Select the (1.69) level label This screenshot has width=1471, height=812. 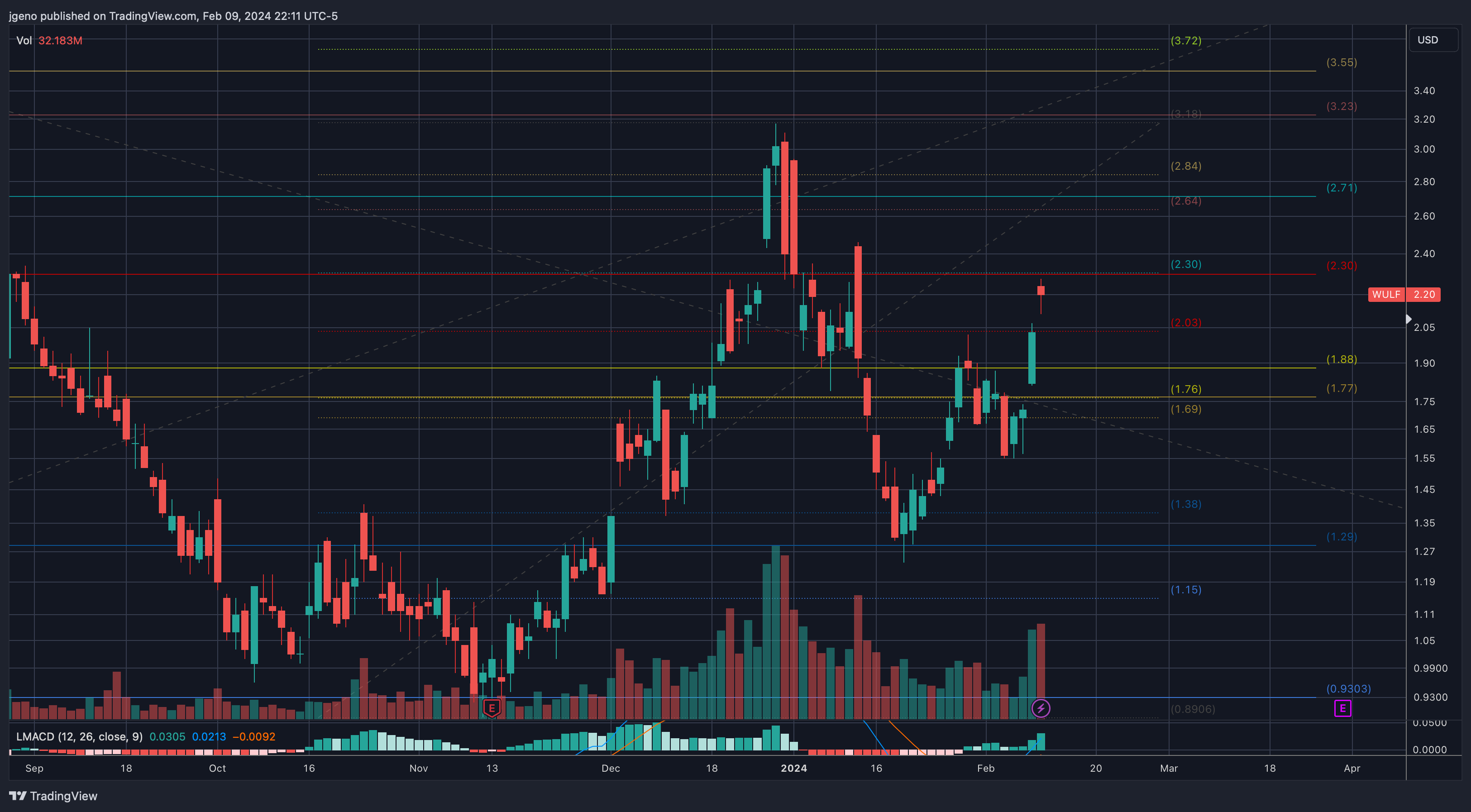click(1186, 409)
